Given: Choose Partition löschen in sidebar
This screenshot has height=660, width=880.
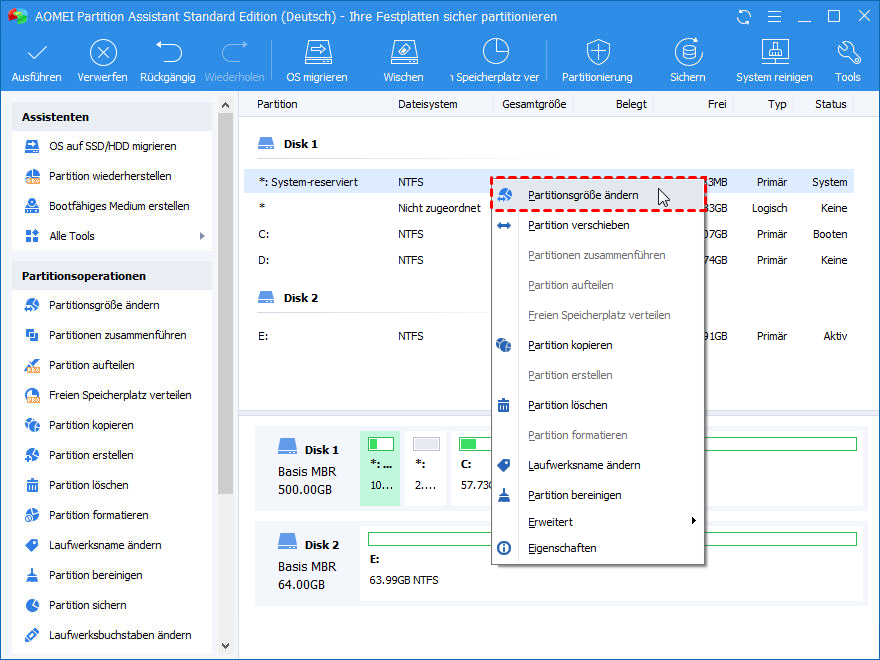Looking at the screenshot, I should coord(113,485).
